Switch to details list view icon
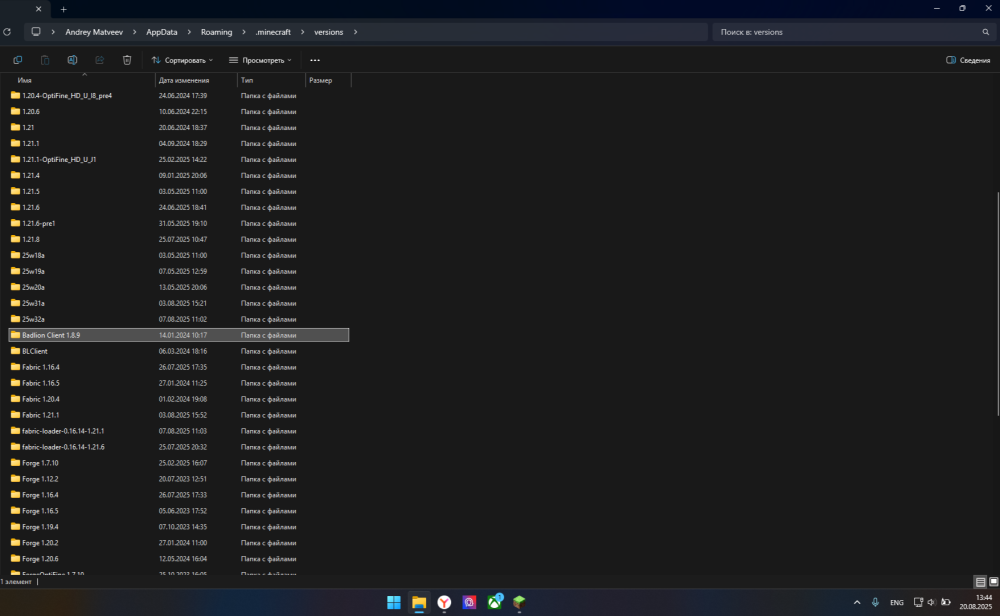The image size is (1000, 616). (980, 582)
